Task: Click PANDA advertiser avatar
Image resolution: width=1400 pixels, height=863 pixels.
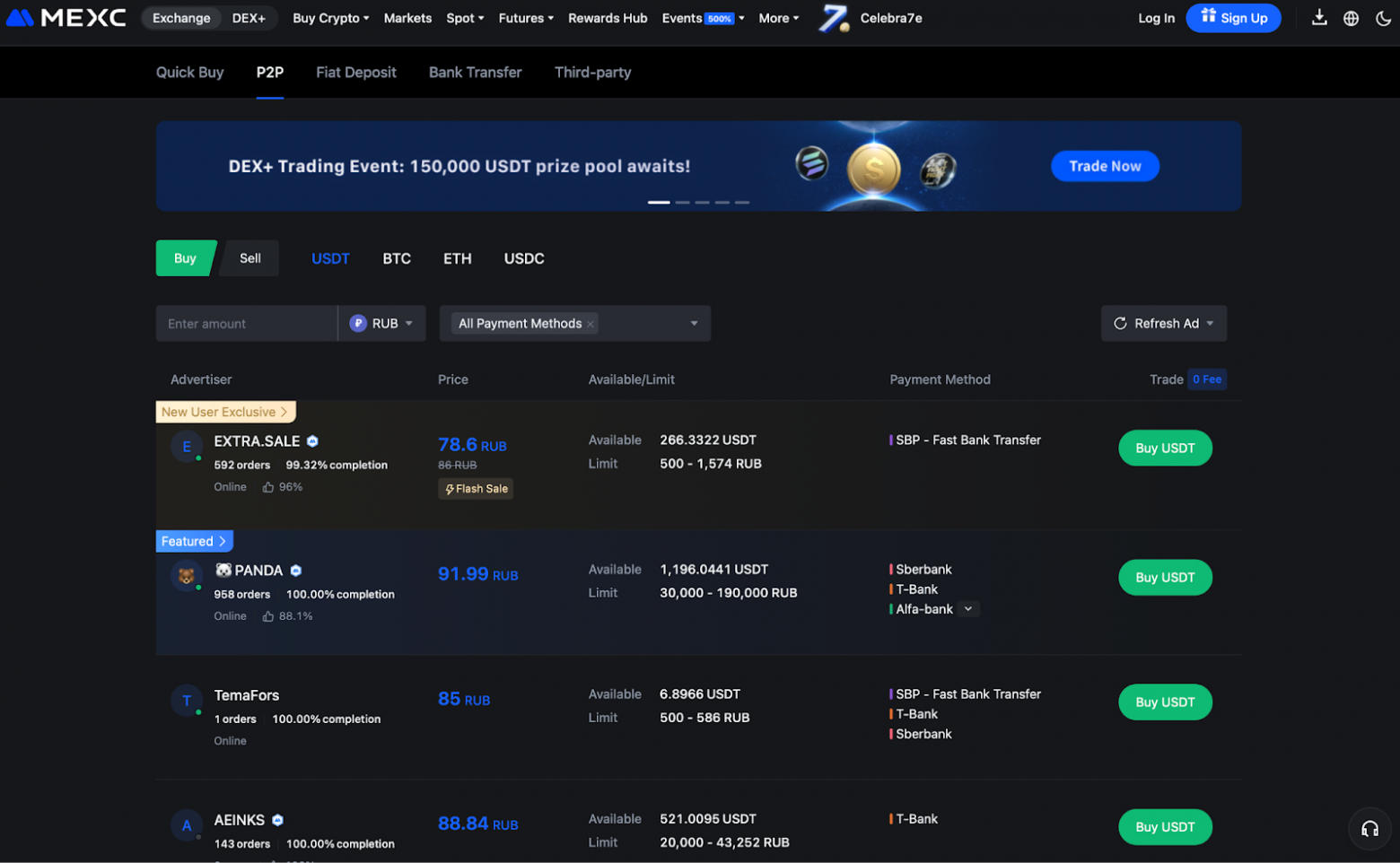Action: [x=187, y=576]
